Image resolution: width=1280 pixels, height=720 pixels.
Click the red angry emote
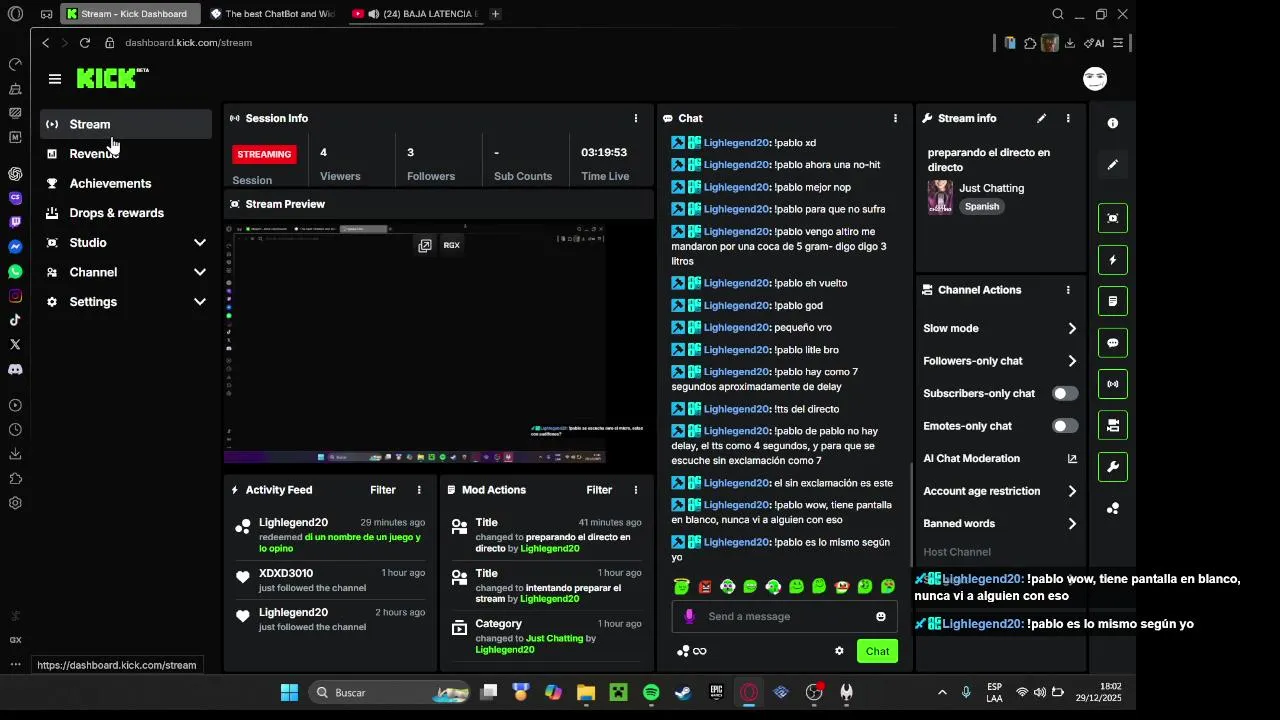tap(705, 587)
